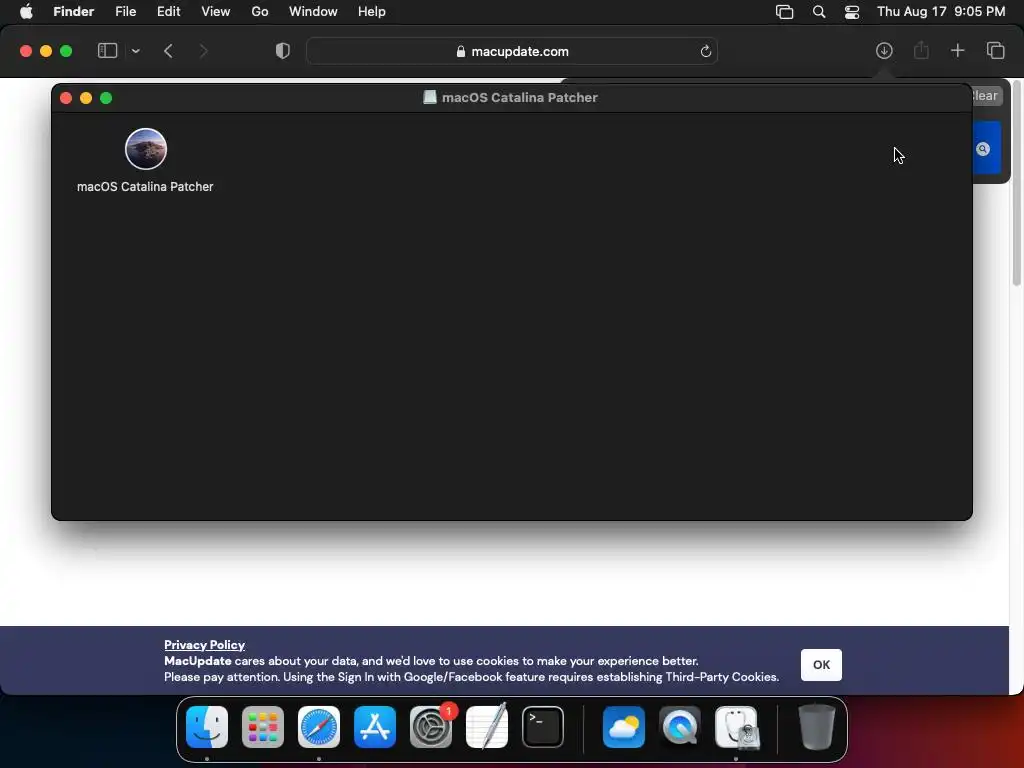The height and width of the screenshot is (768, 1024).
Task: Open Launchpad from the Dock
Action: pyautogui.click(x=263, y=727)
